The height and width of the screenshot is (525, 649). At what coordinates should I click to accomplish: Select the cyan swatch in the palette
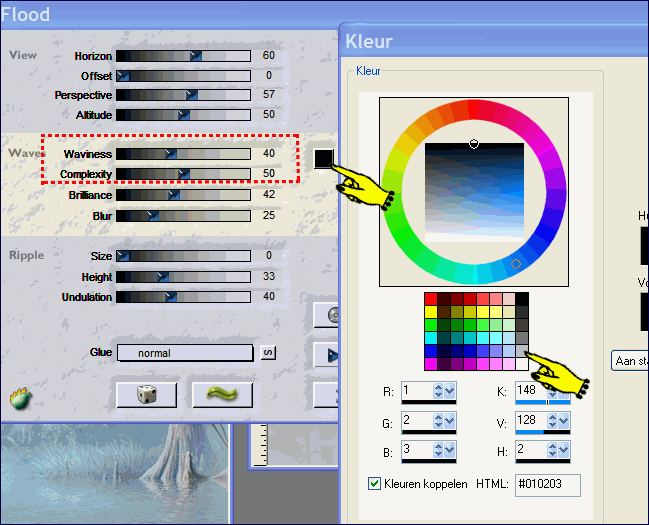pos(431,338)
